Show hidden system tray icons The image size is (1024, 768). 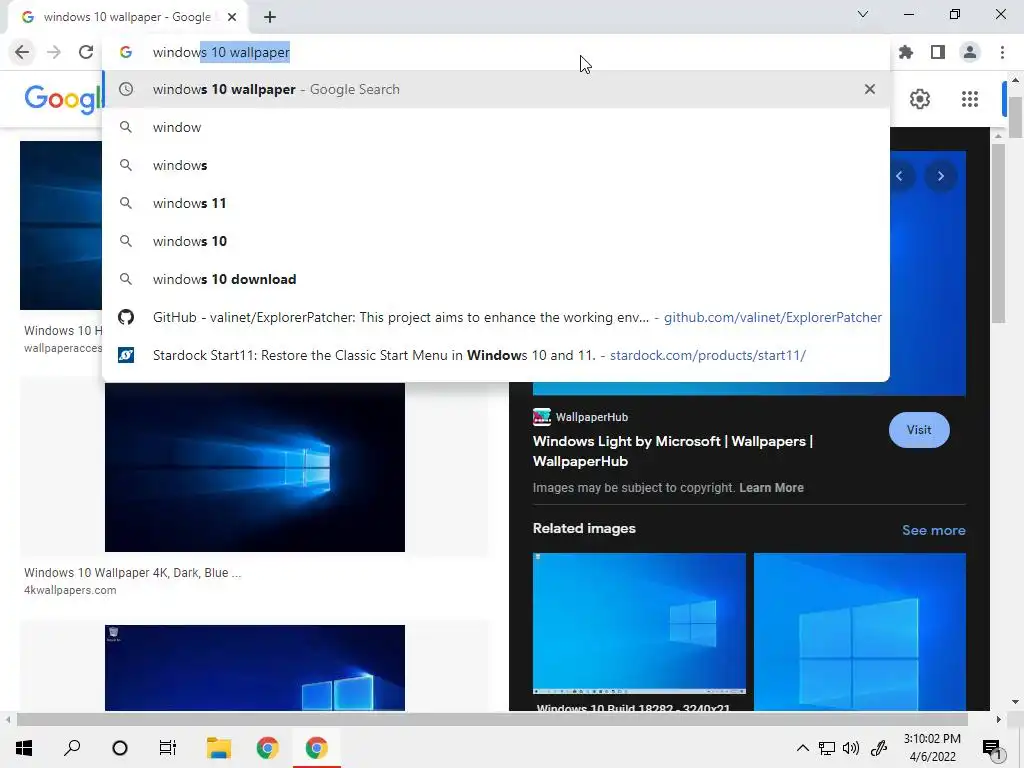point(803,748)
